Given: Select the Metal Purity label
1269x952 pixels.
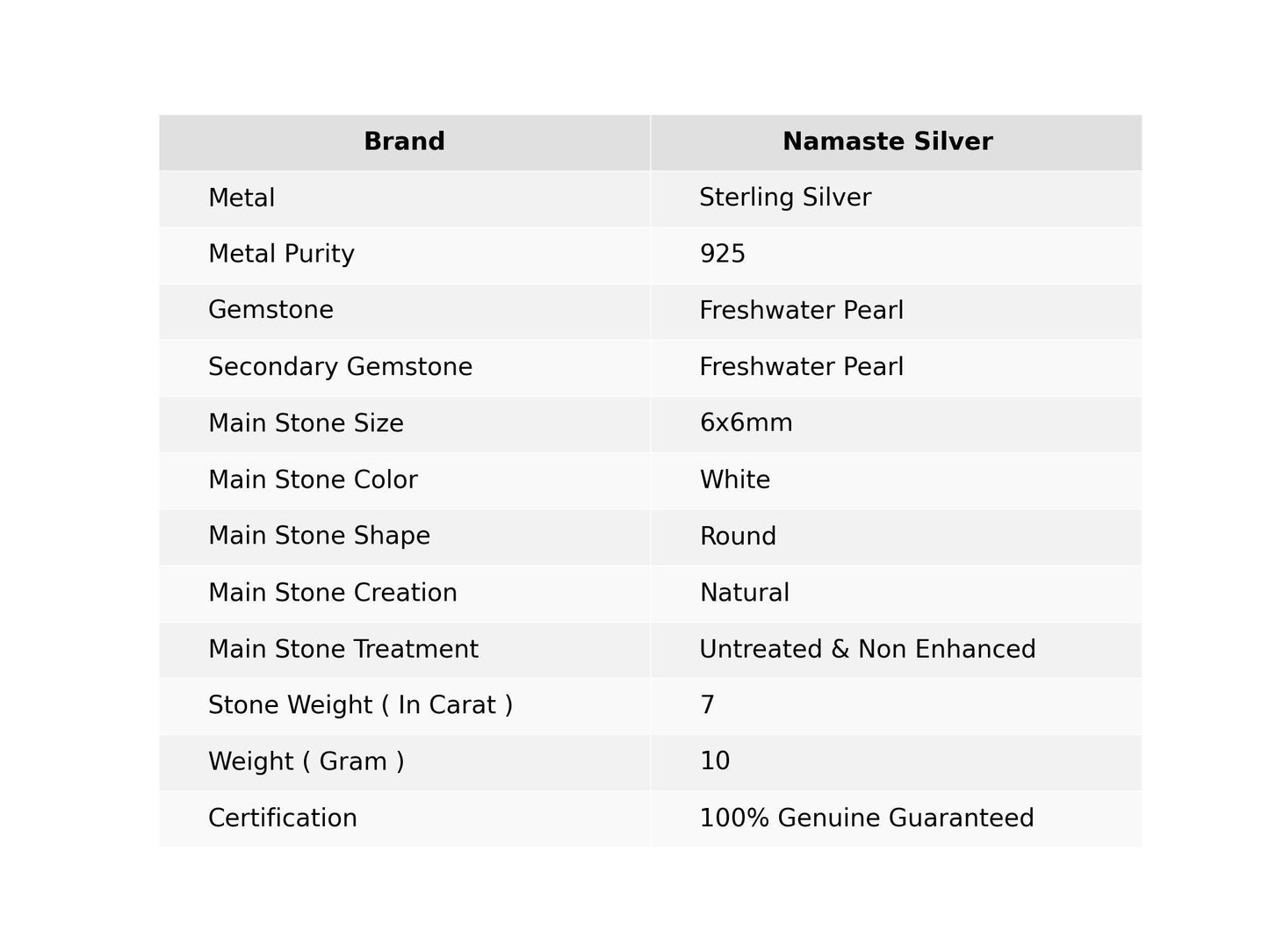Looking at the screenshot, I should (x=281, y=255).
